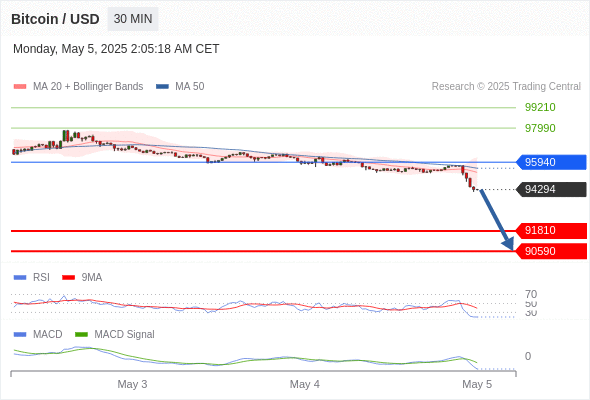
Task: Click the May 5 date axis label
Action: click(x=477, y=384)
